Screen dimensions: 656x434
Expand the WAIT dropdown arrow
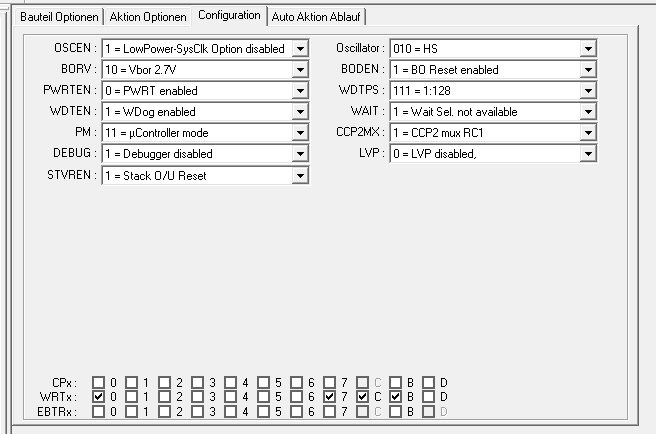588,112
